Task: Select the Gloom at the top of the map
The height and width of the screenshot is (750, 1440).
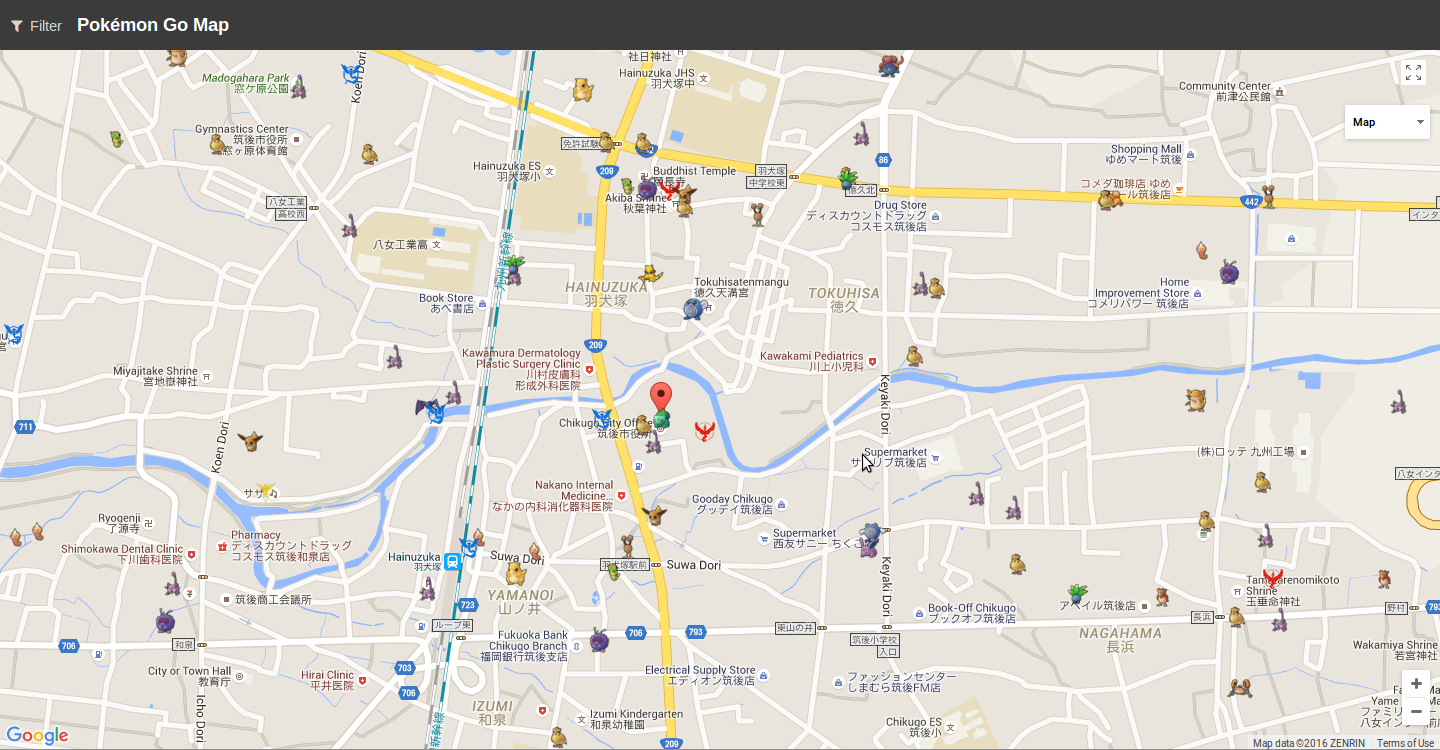Action: pyautogui.click(x=890, y=65)
